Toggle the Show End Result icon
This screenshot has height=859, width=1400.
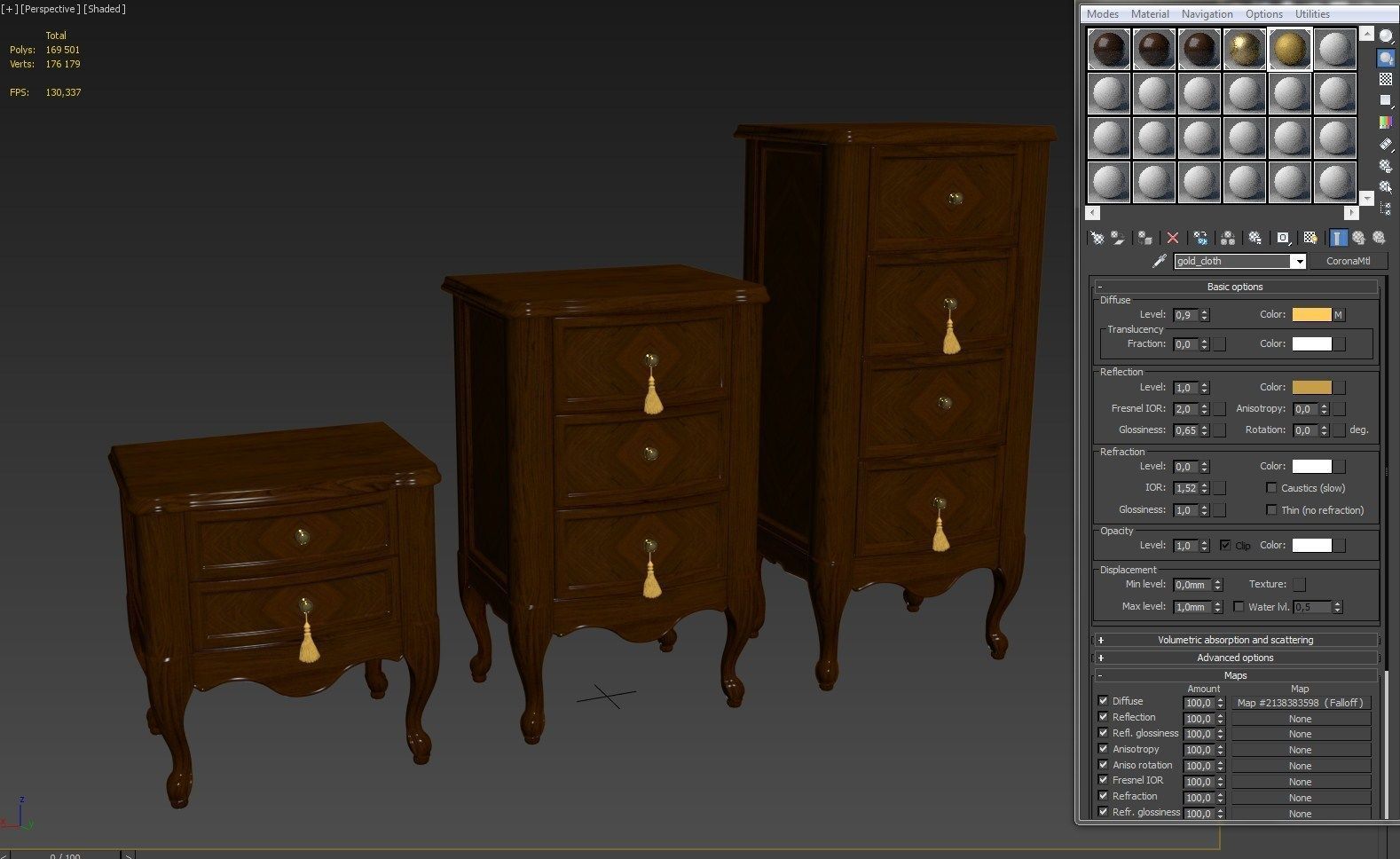click(1338, 238)
